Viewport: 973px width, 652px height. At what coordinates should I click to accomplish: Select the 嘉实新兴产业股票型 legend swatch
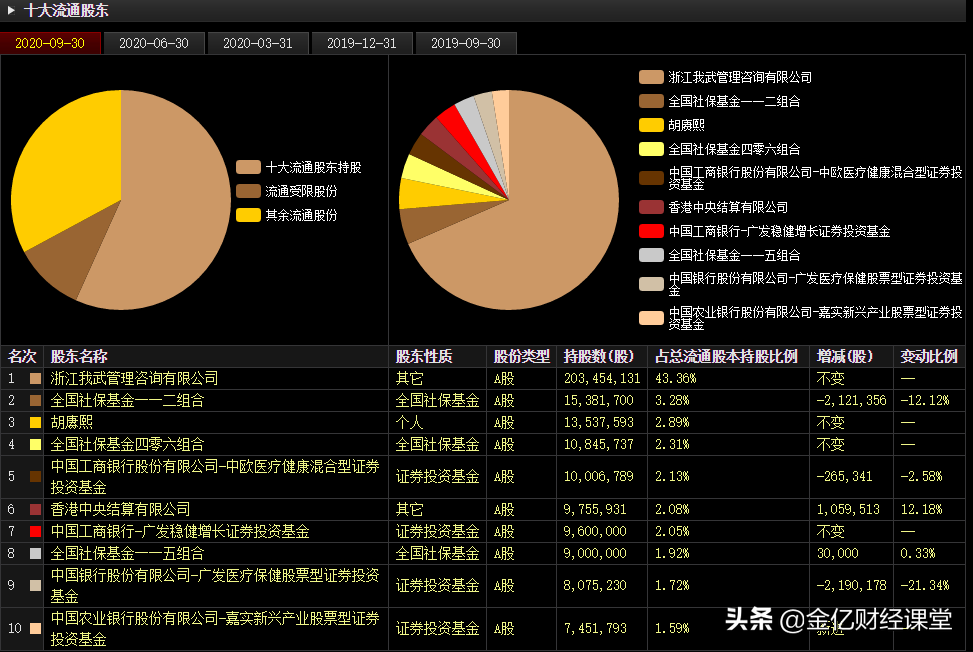click(x=651, y=318)
